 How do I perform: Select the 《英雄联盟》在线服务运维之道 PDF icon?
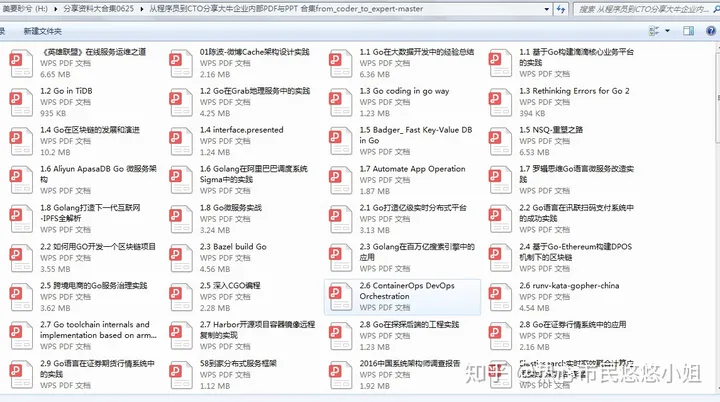[x=21, y=63]
